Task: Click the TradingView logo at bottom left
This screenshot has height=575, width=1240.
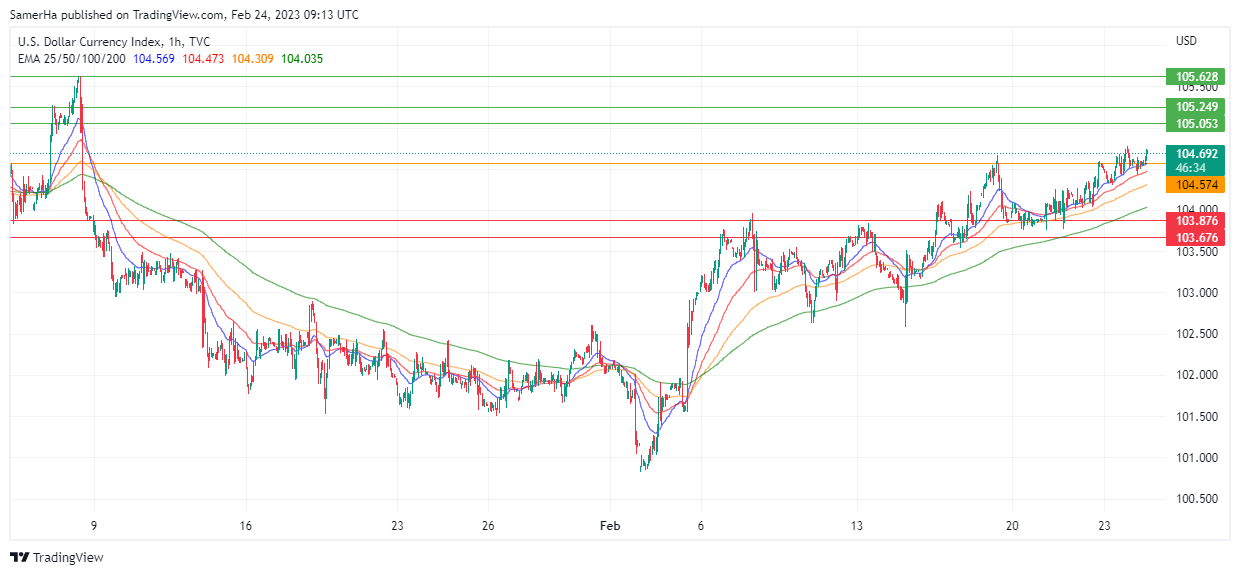Action: [57, 557]
